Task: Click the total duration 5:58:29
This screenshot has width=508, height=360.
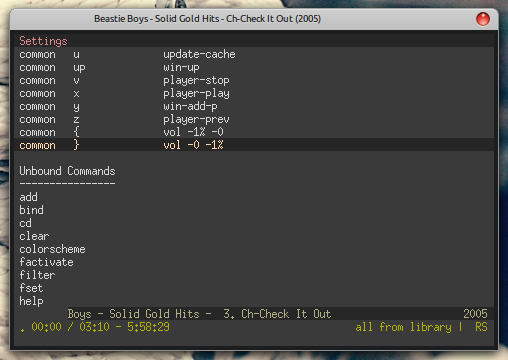Action: click(148, 327)
